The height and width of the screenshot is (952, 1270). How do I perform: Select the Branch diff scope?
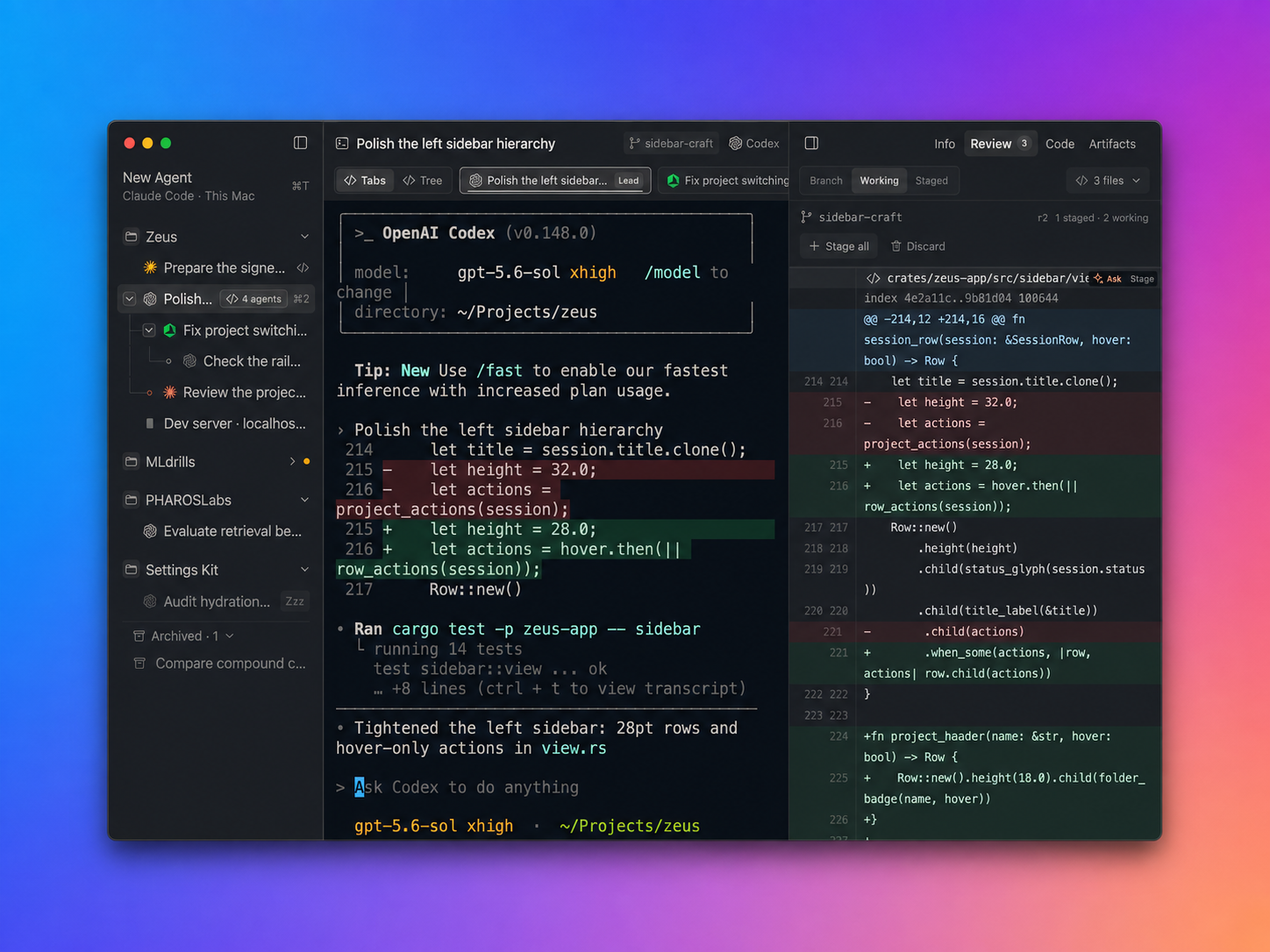point(826,181)
